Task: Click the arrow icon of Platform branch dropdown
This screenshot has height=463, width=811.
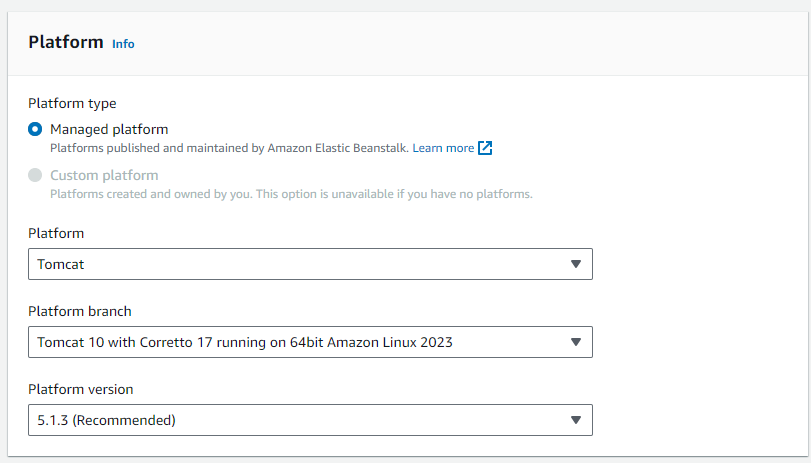Action: (x=576, y=342)
